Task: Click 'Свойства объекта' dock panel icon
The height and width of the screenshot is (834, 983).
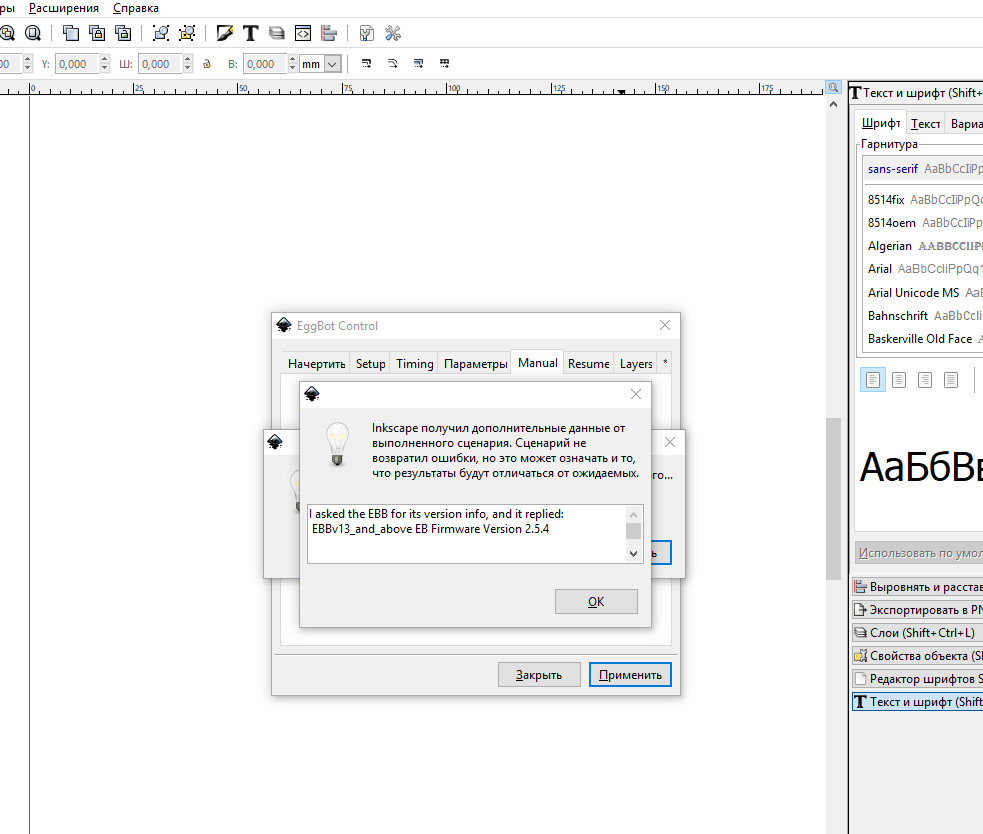Action: pyautogui.click(x=861, y=656)
